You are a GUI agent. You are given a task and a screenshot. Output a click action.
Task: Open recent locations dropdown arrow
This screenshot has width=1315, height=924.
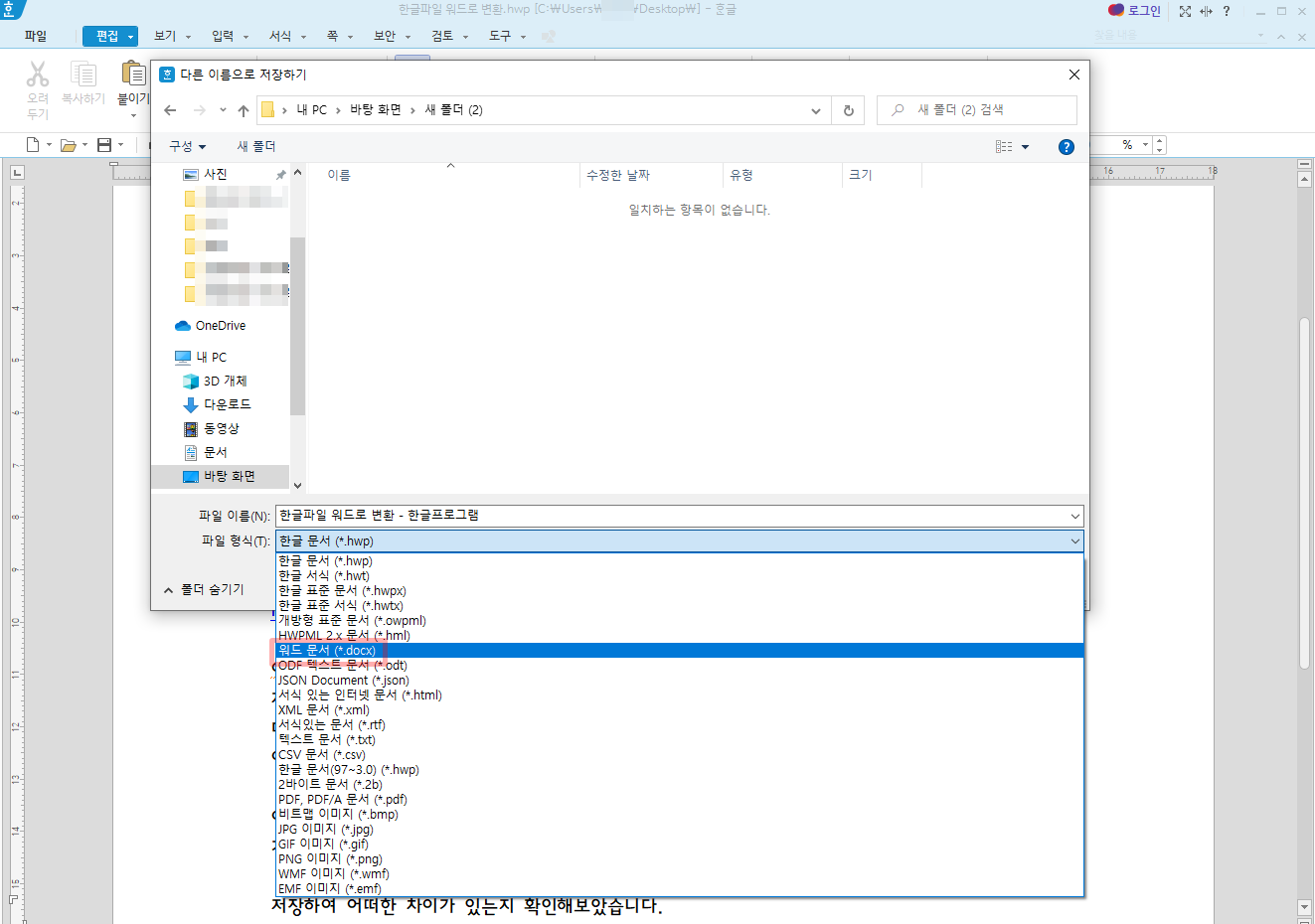coord(223,110)
